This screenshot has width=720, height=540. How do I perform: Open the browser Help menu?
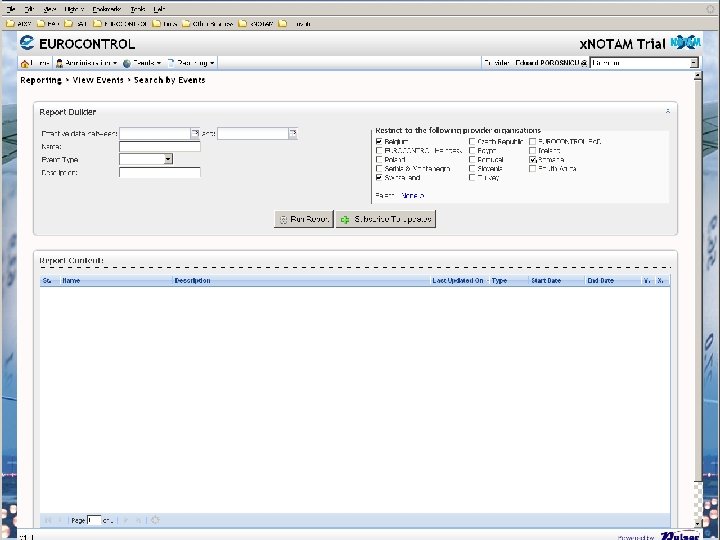pos(159,9)
